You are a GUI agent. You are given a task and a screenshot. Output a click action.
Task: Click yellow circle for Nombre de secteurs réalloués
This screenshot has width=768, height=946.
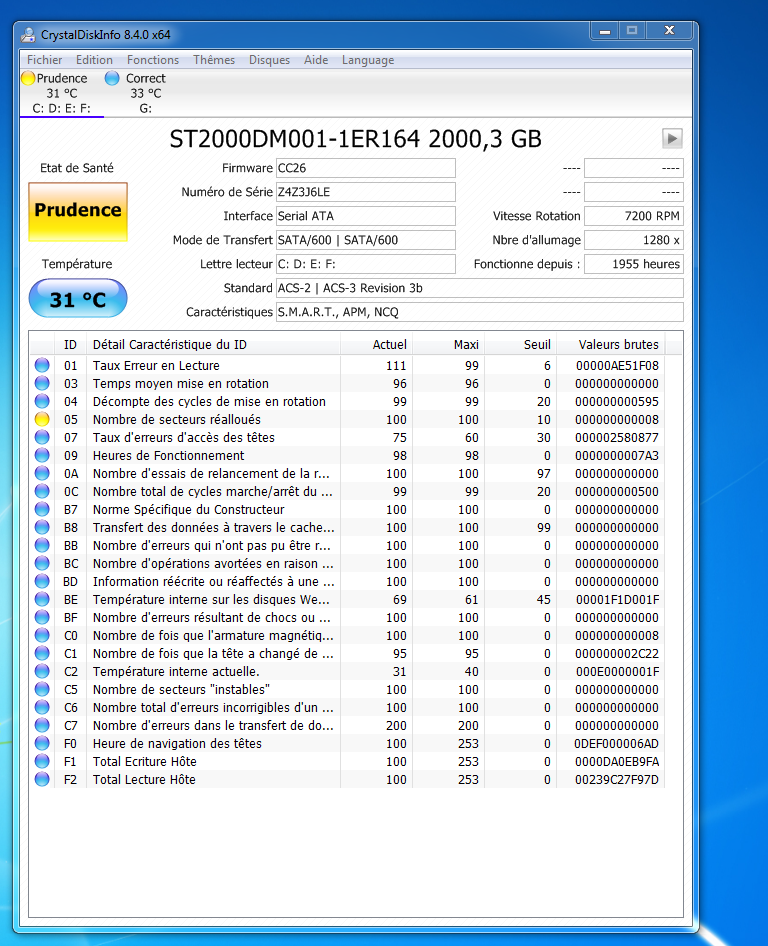pos(42,419)
